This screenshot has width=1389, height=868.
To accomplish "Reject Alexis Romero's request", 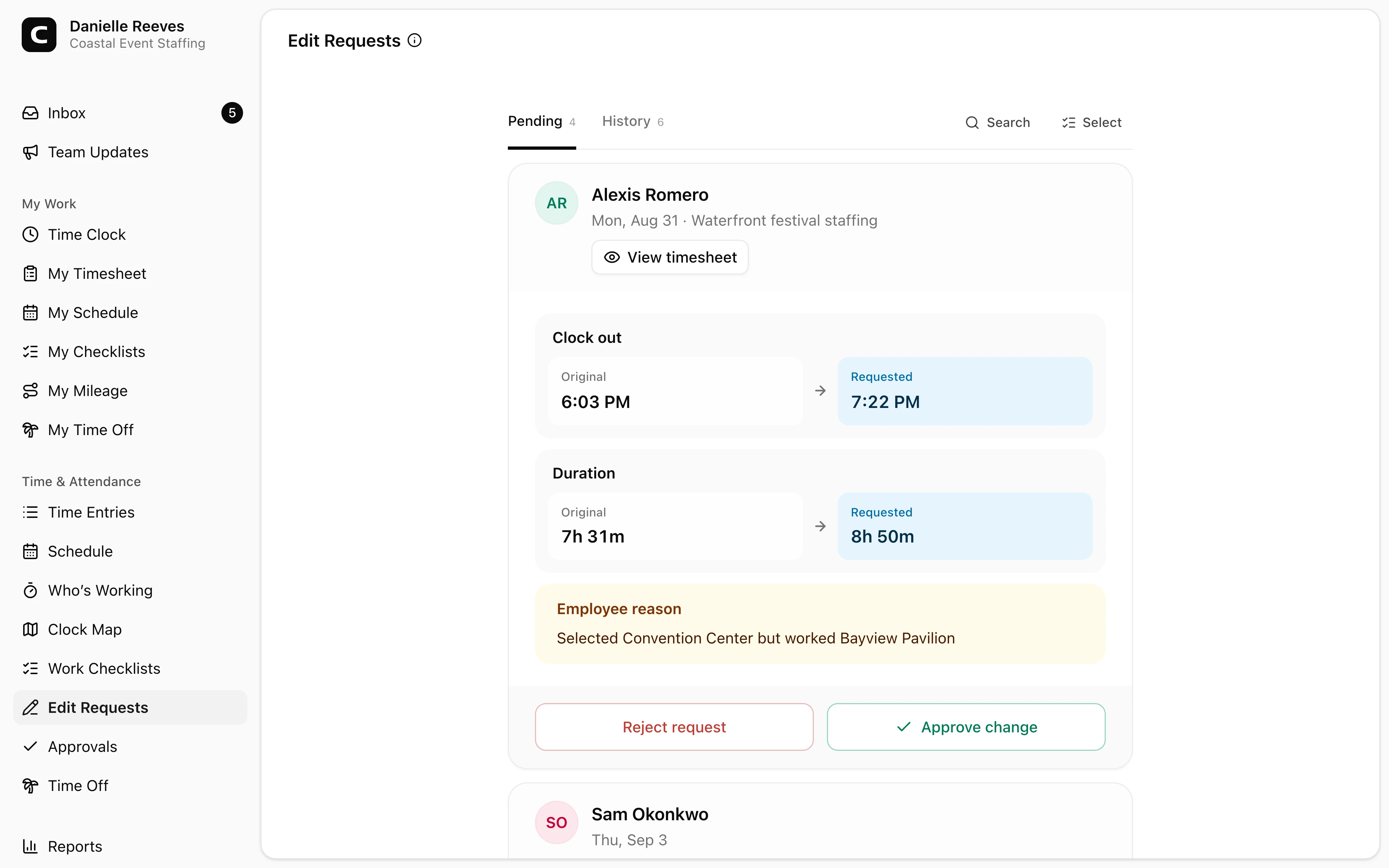I will [674, 727].
